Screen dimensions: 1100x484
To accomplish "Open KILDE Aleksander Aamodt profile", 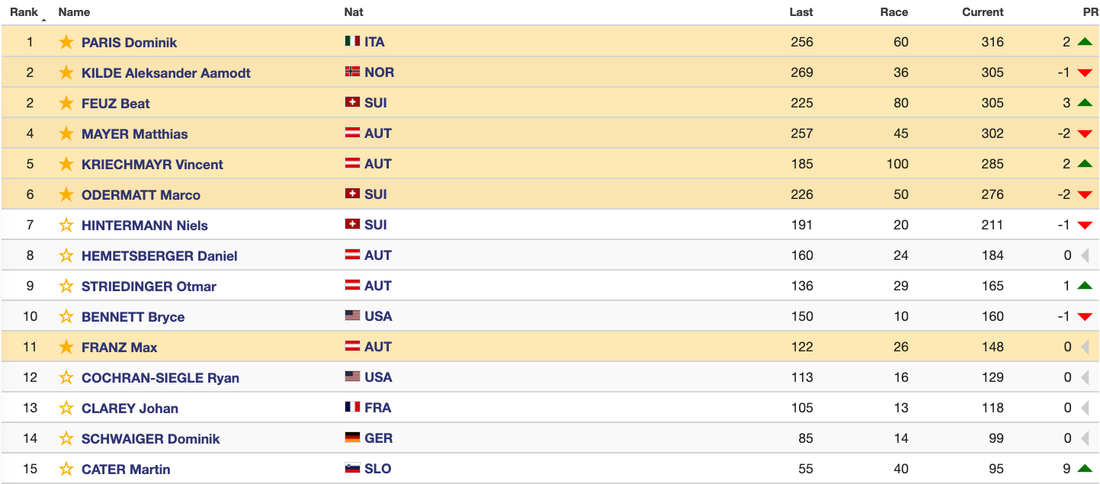I will (166, 73).
